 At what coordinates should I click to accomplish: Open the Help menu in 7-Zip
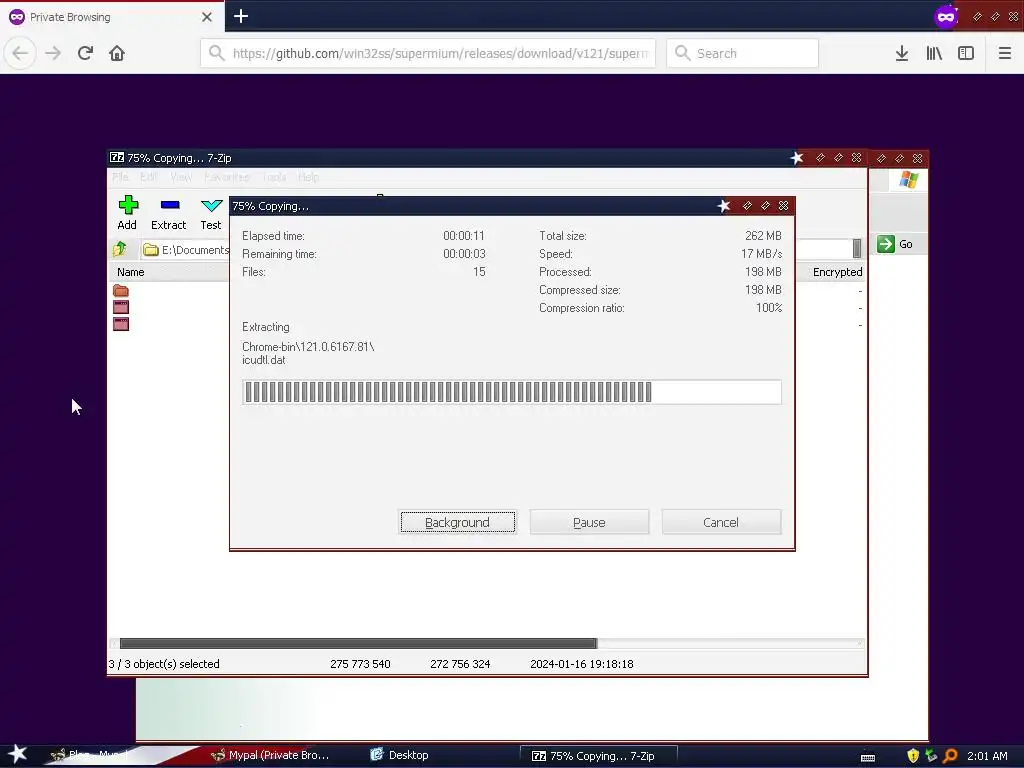[x=308, y=177]
